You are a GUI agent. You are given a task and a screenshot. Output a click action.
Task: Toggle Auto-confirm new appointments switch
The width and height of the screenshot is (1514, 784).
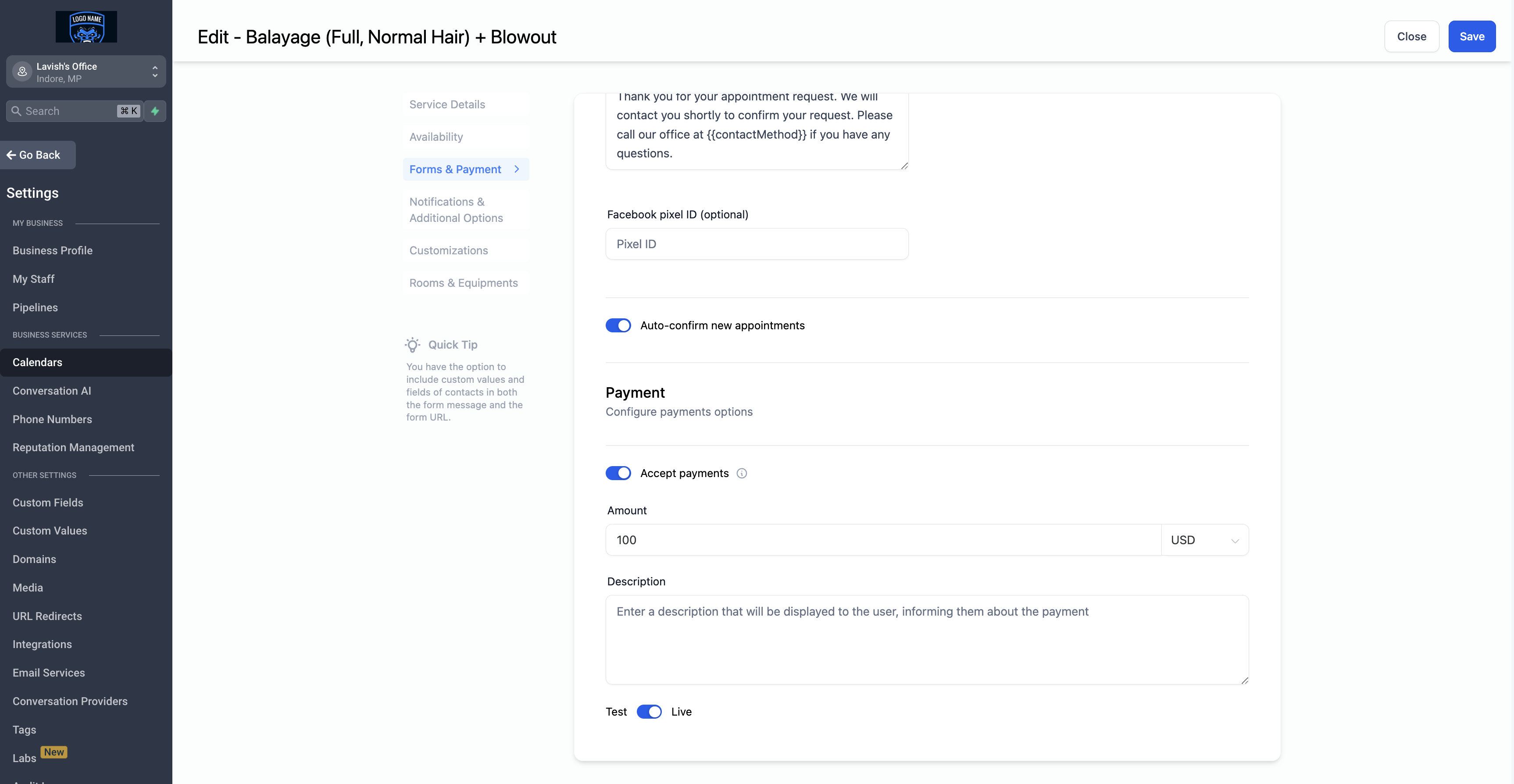[x=618, y=326]
